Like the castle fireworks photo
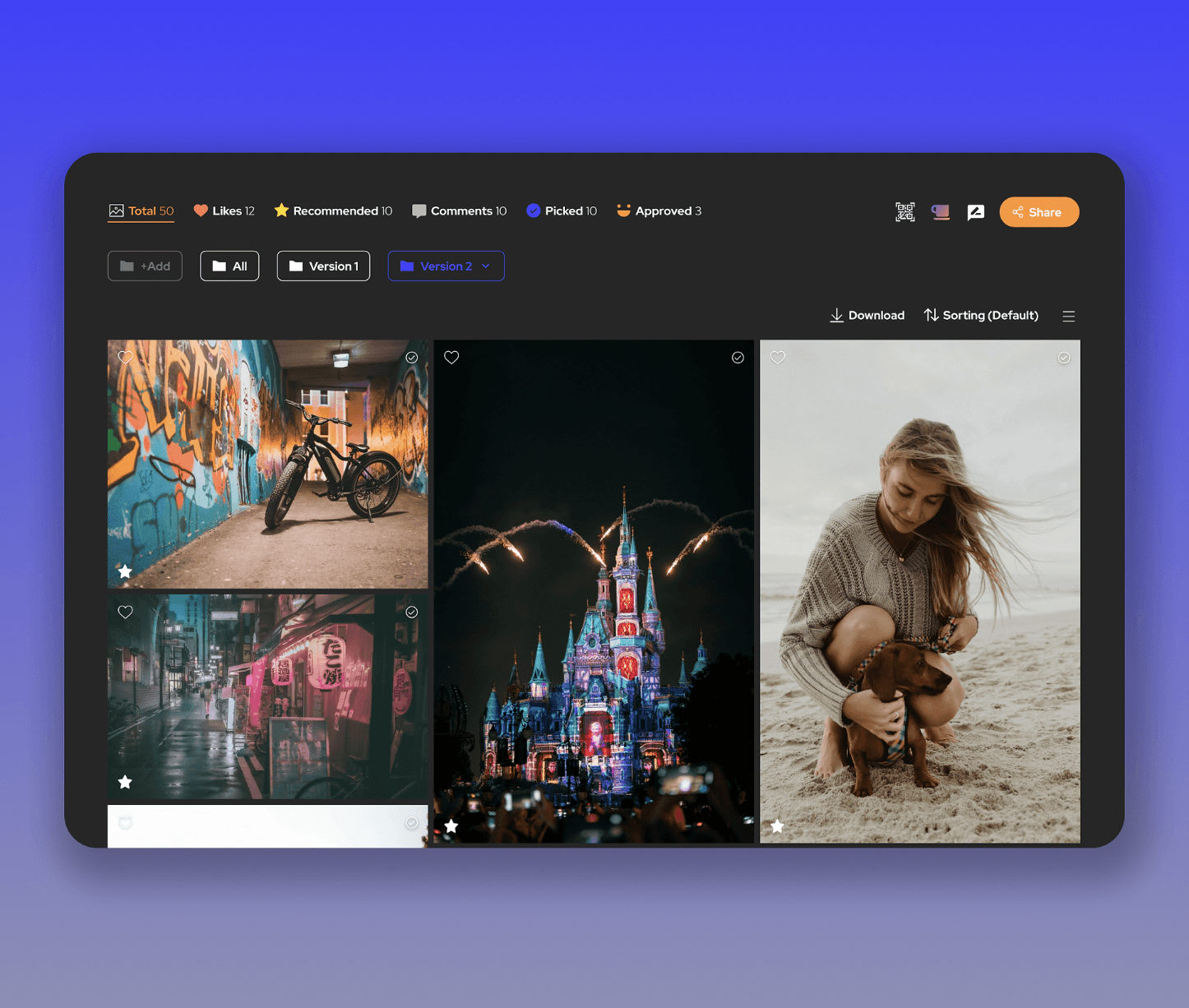This screenshot has width=1189, height=1008. coord(451,358)
